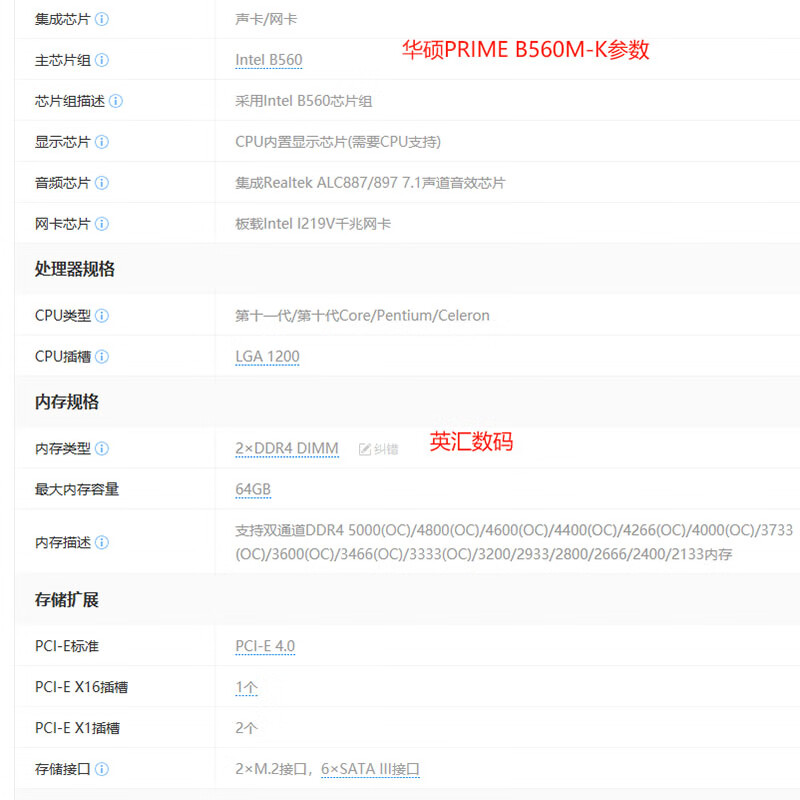Click the 2个 value for X1 slots
This screenshot has height=800, width=800.
pos(246,728)
